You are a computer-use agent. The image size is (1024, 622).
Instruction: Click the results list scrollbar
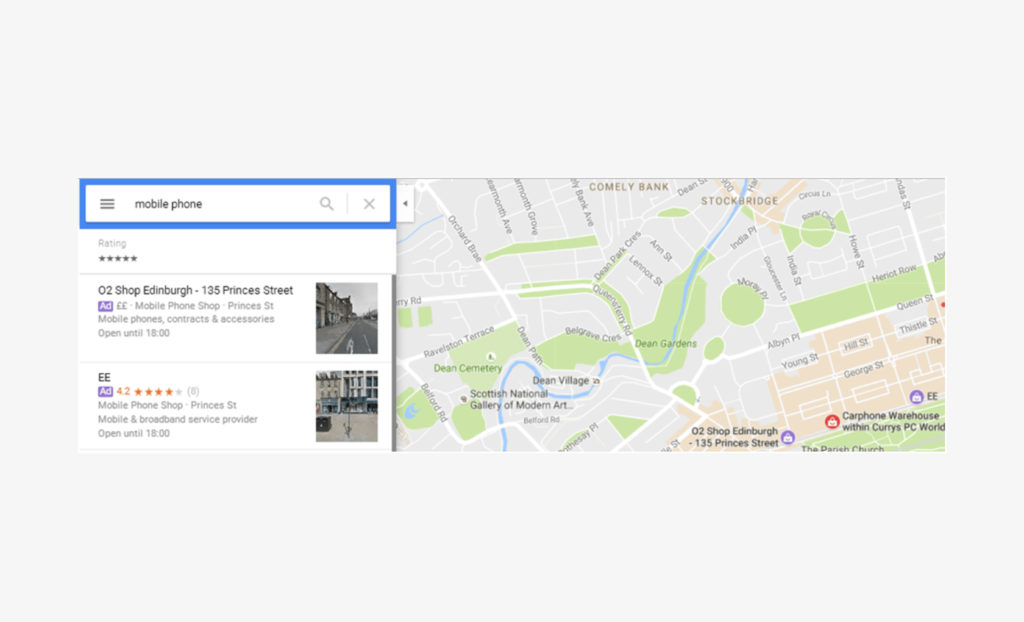tap(394, 363)
